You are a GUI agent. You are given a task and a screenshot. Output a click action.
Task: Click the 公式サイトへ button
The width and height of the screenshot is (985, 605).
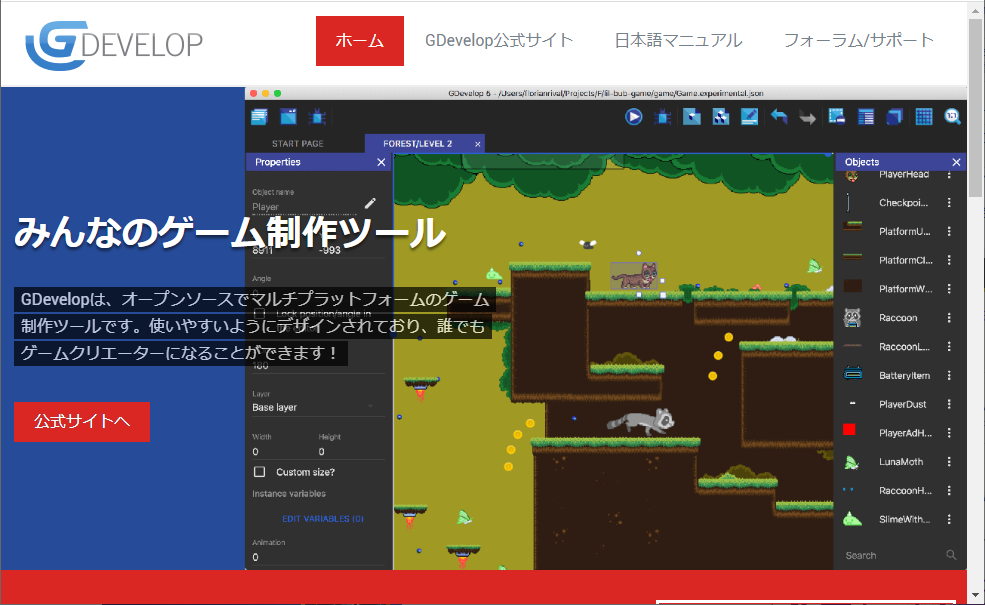coord(81,421)
